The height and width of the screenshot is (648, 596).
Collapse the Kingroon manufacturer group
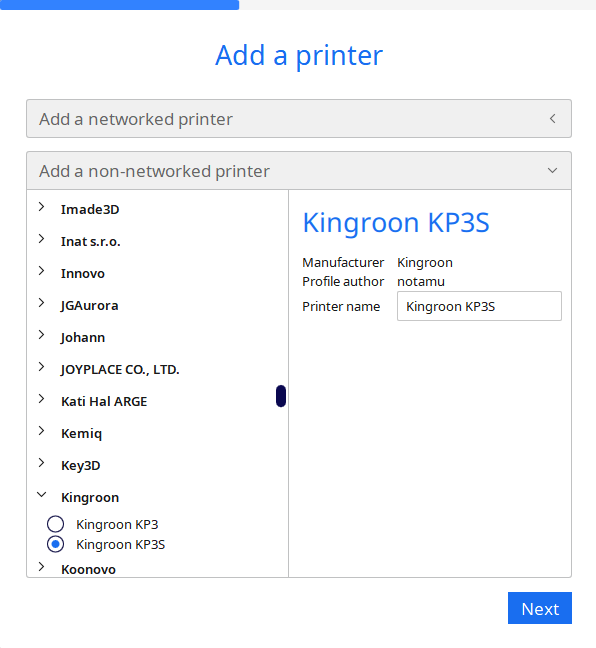click(x=41, y=495)
